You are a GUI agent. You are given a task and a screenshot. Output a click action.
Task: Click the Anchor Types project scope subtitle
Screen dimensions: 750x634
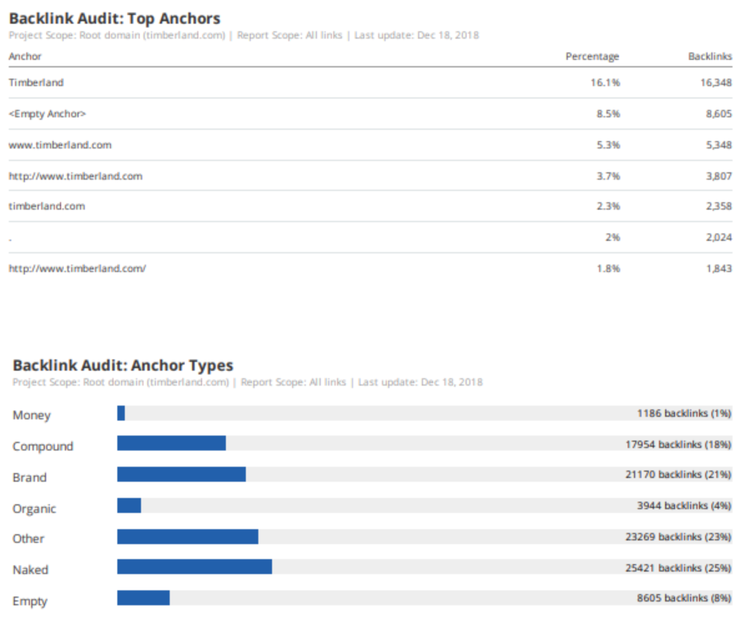[248, 382]
